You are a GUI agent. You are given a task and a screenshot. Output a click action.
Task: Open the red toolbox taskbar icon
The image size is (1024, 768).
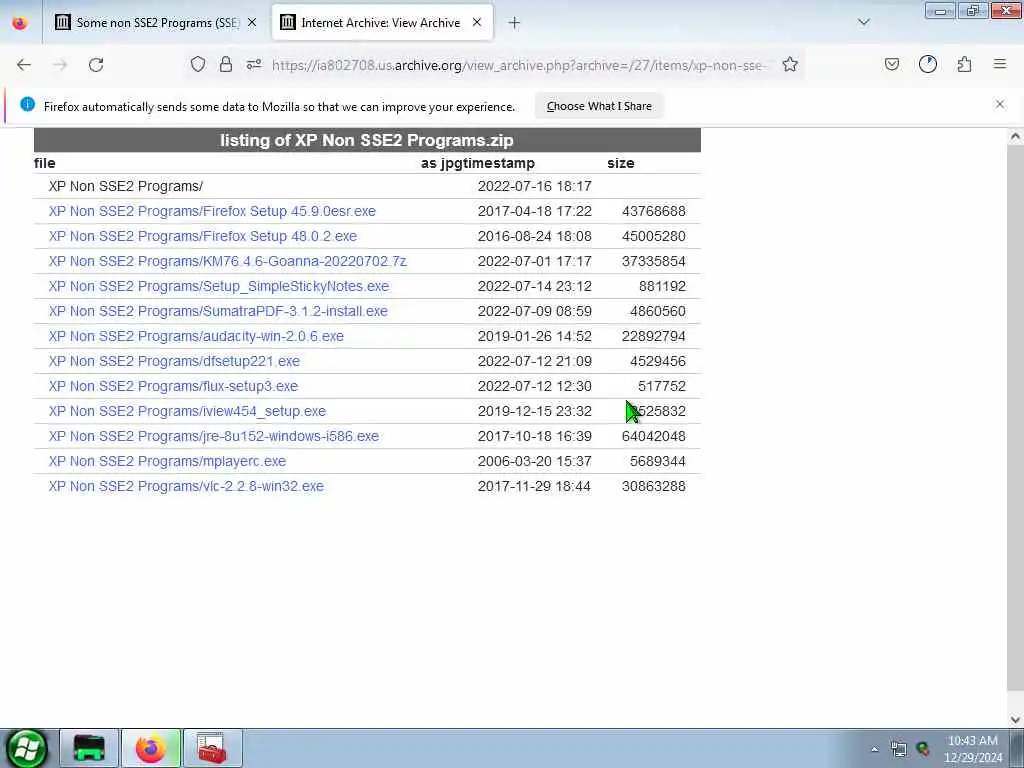point(212,748)
